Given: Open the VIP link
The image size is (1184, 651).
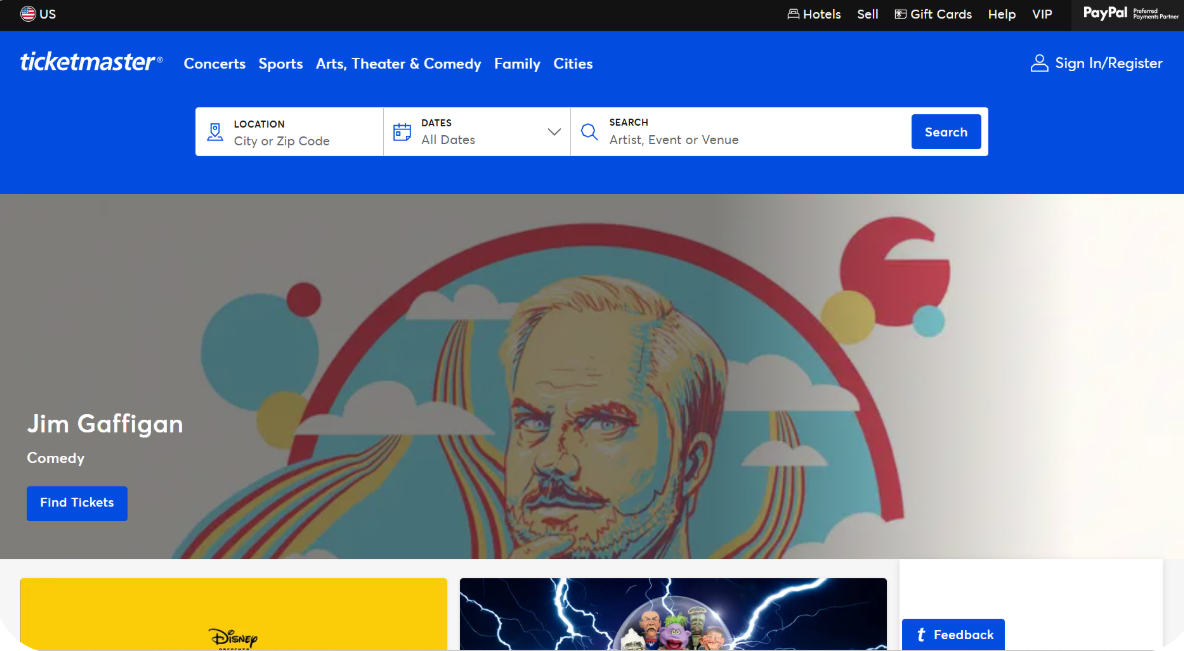Looking at the screenshot, I should click(x=1042, y=14).
